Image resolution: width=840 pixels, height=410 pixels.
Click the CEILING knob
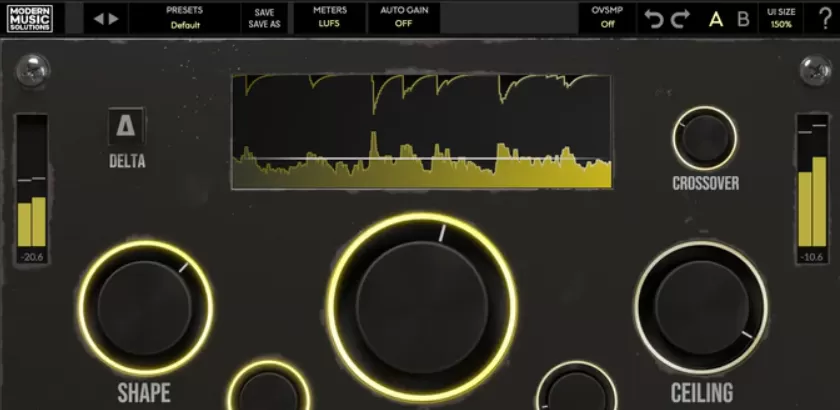[701, 308]
